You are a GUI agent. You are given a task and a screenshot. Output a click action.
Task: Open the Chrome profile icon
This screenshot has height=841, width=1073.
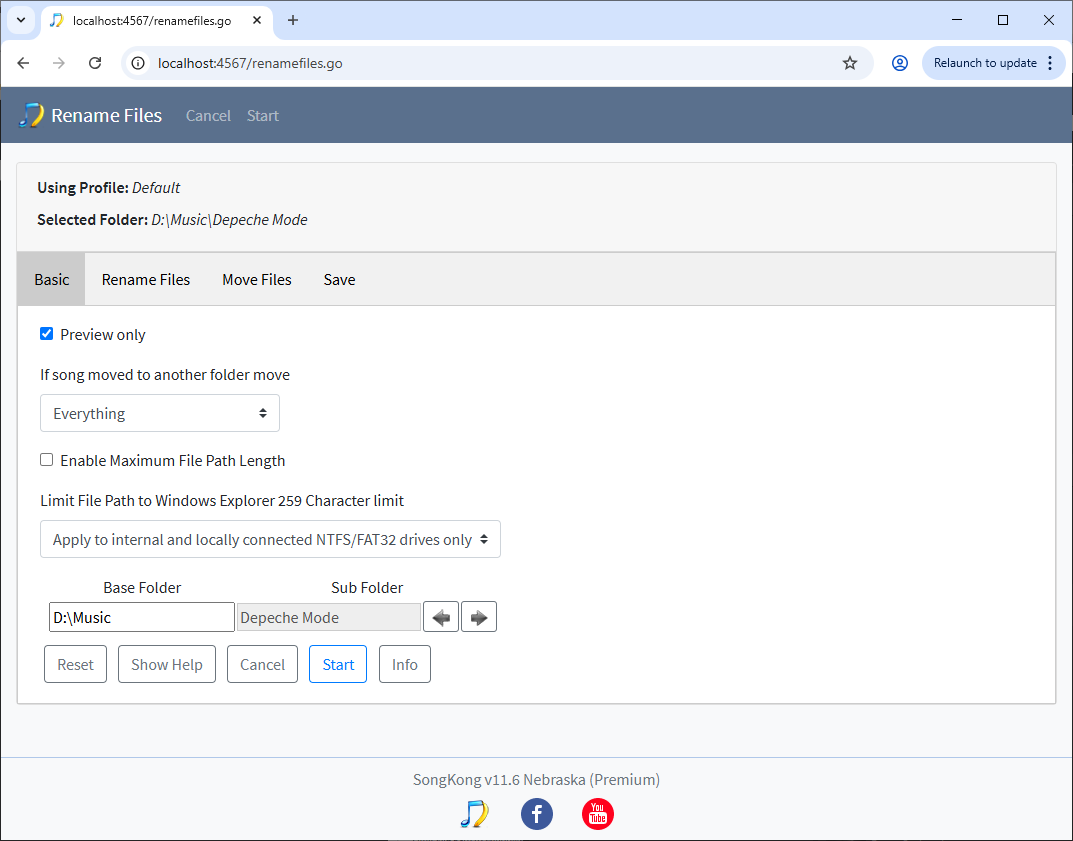click(x=900, y=63)
